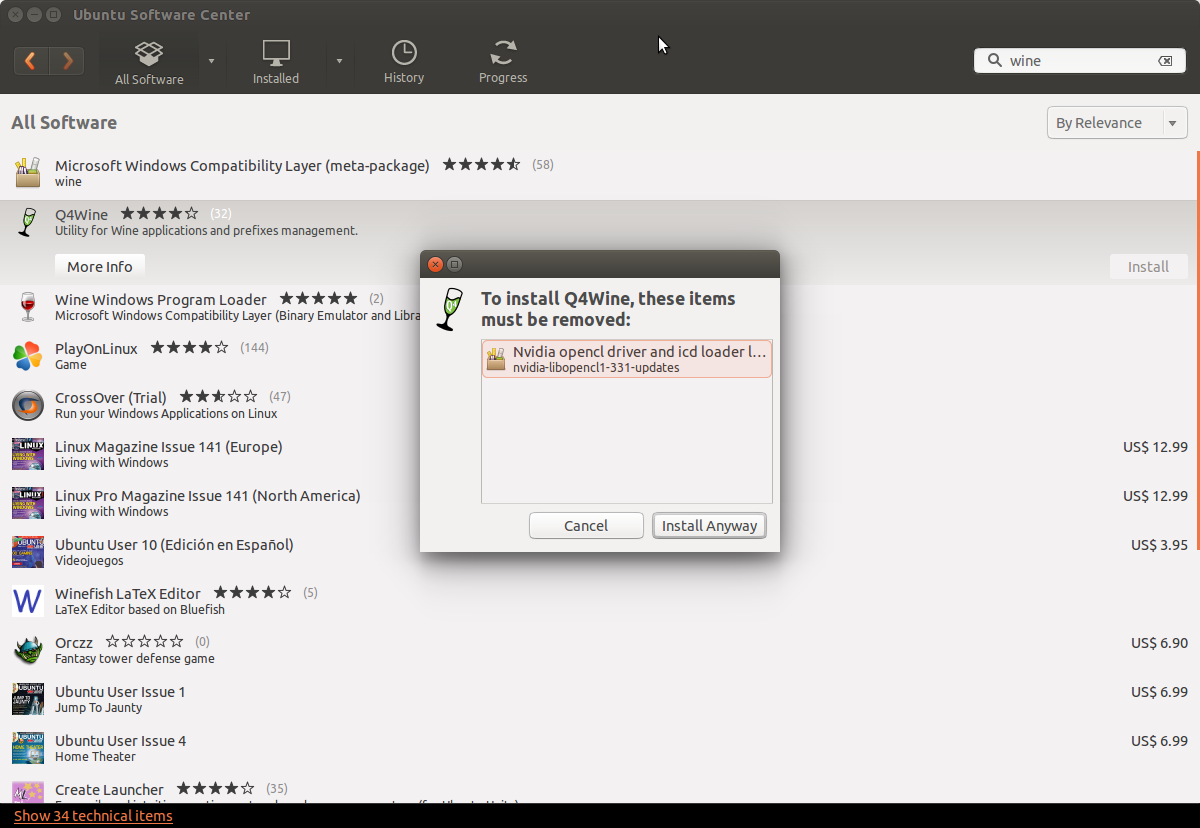Viewport: 1200px width, 828px height.
Task: Open the History view
Action: coord(404,61)
